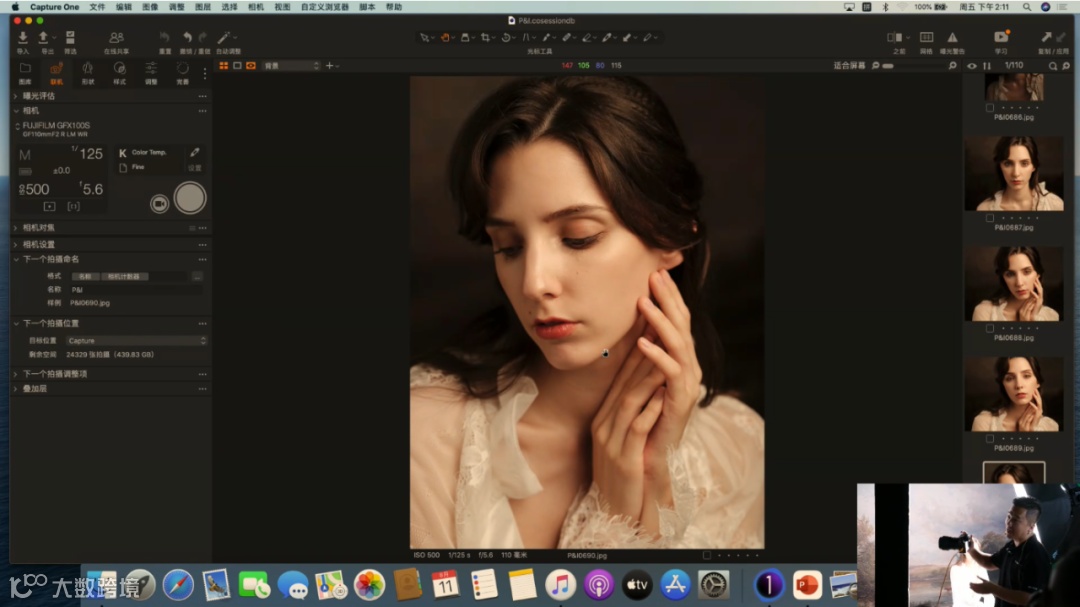
Task: Click the Auto Adjust magic wand icon
Action: (224, 38)
